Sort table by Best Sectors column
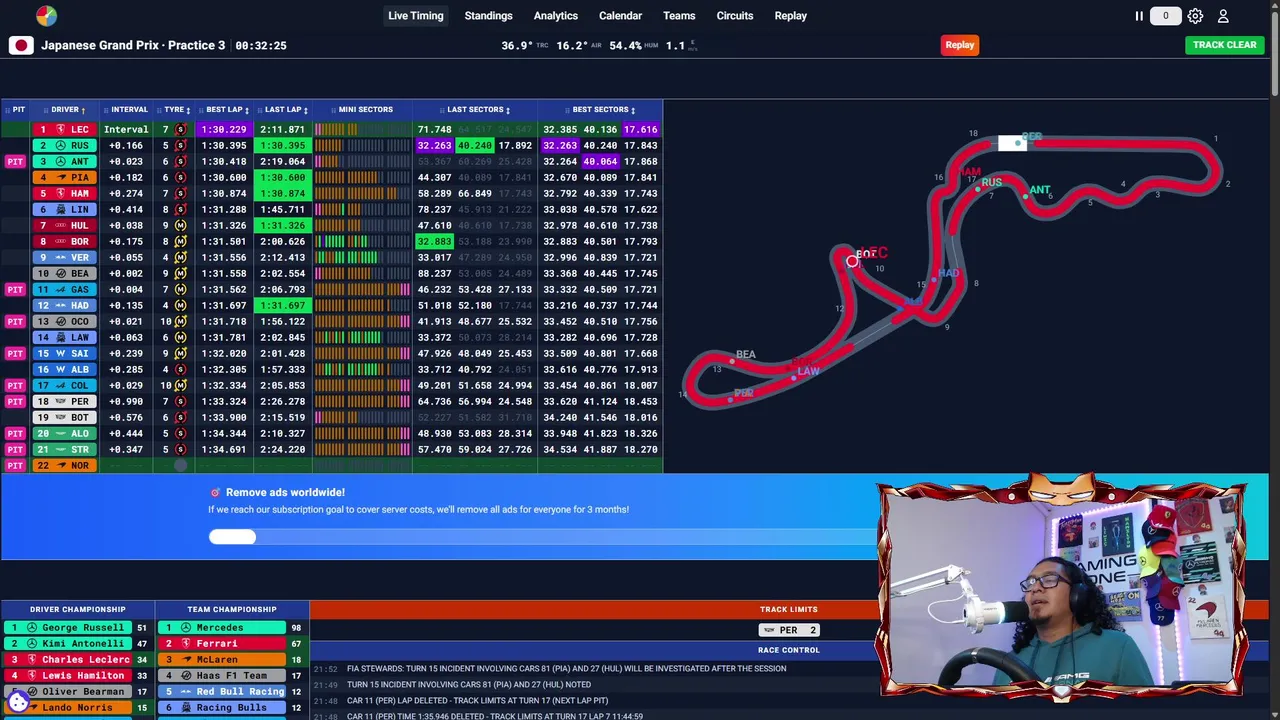Image resolution: width=1280 pixels, height=720 pixels. point(601,110)
